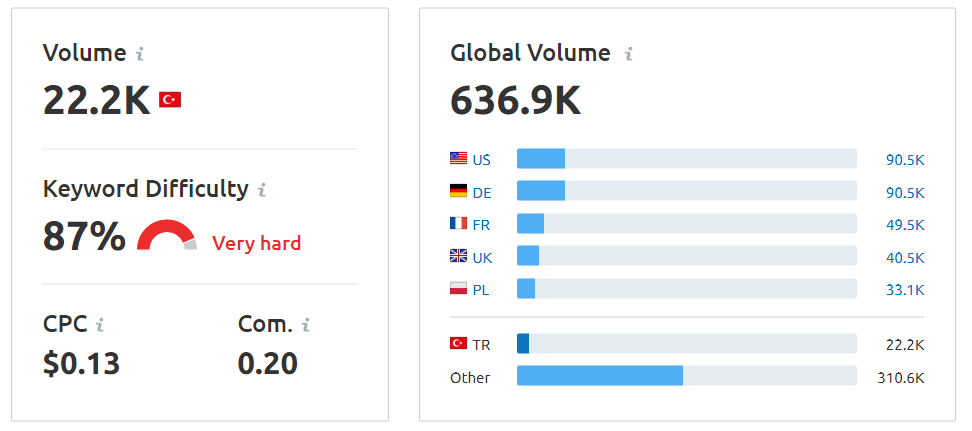This screenshot has width=972, height=431.
Task: Open the Global Volume info tooltip icon
Action: 629,54
